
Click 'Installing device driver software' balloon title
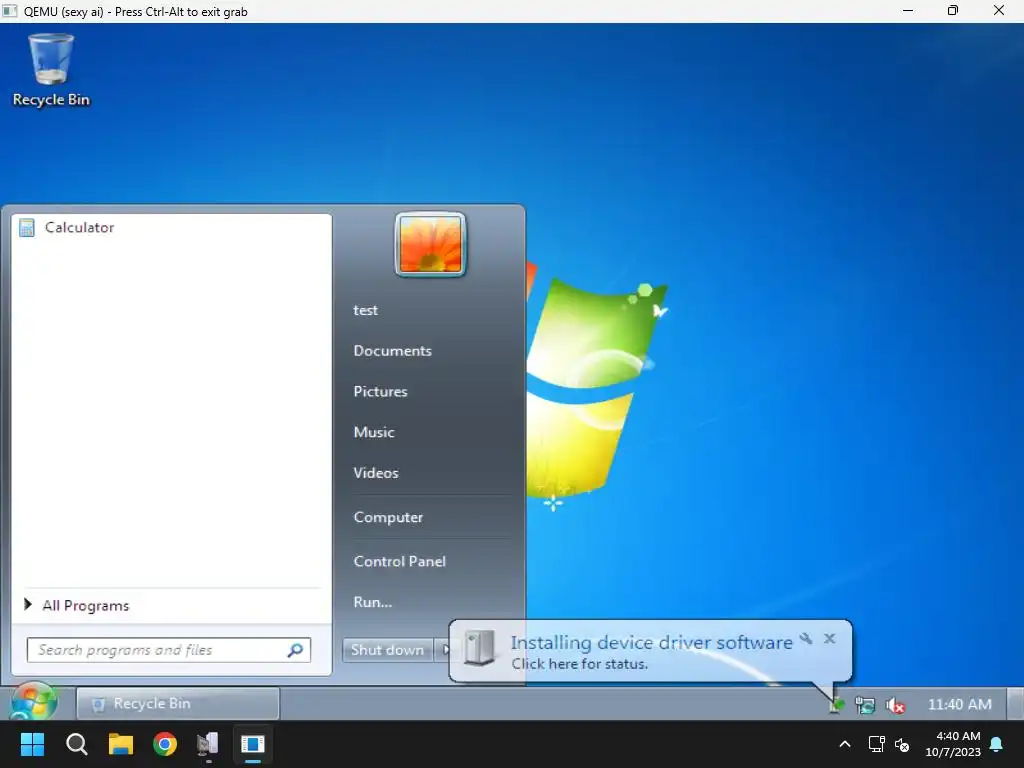651,643
